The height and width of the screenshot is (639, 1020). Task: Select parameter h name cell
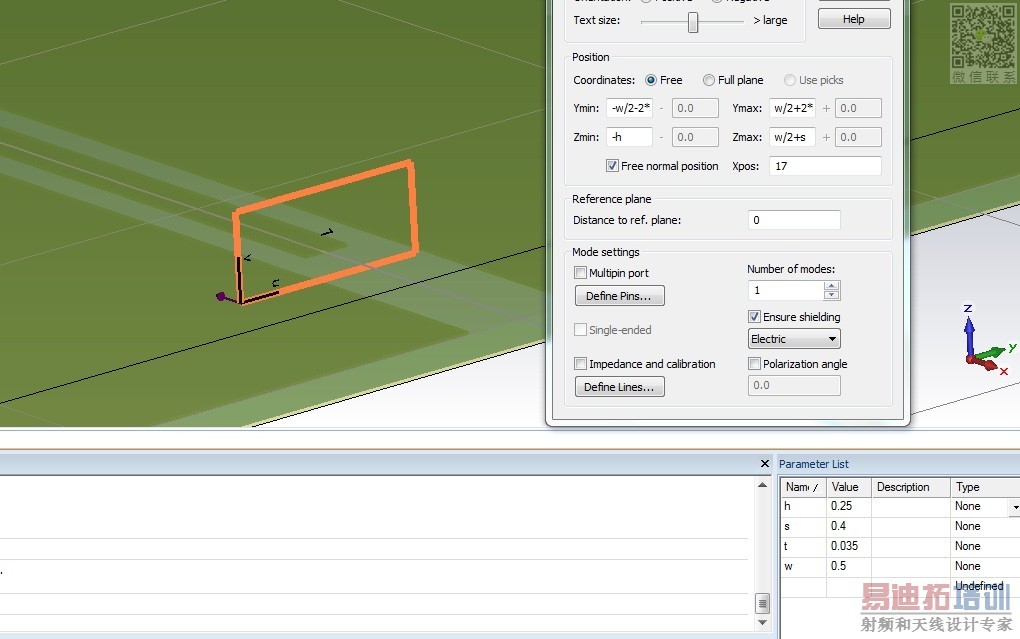coord(803,506)
